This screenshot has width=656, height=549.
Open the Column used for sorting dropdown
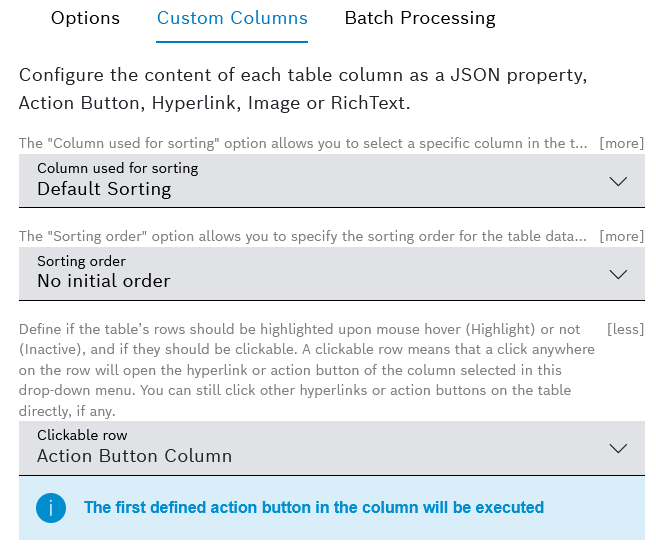pos(300,180)
